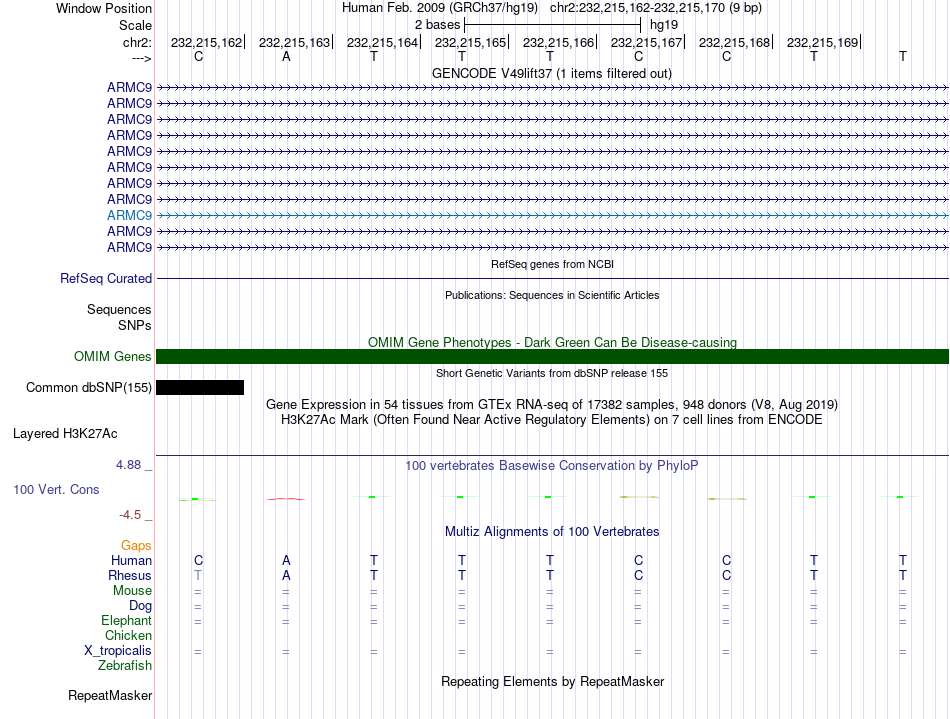The width and height of the screenshot is (950, 719).
Task: Click the Scale label
Action: click(135, 25)
